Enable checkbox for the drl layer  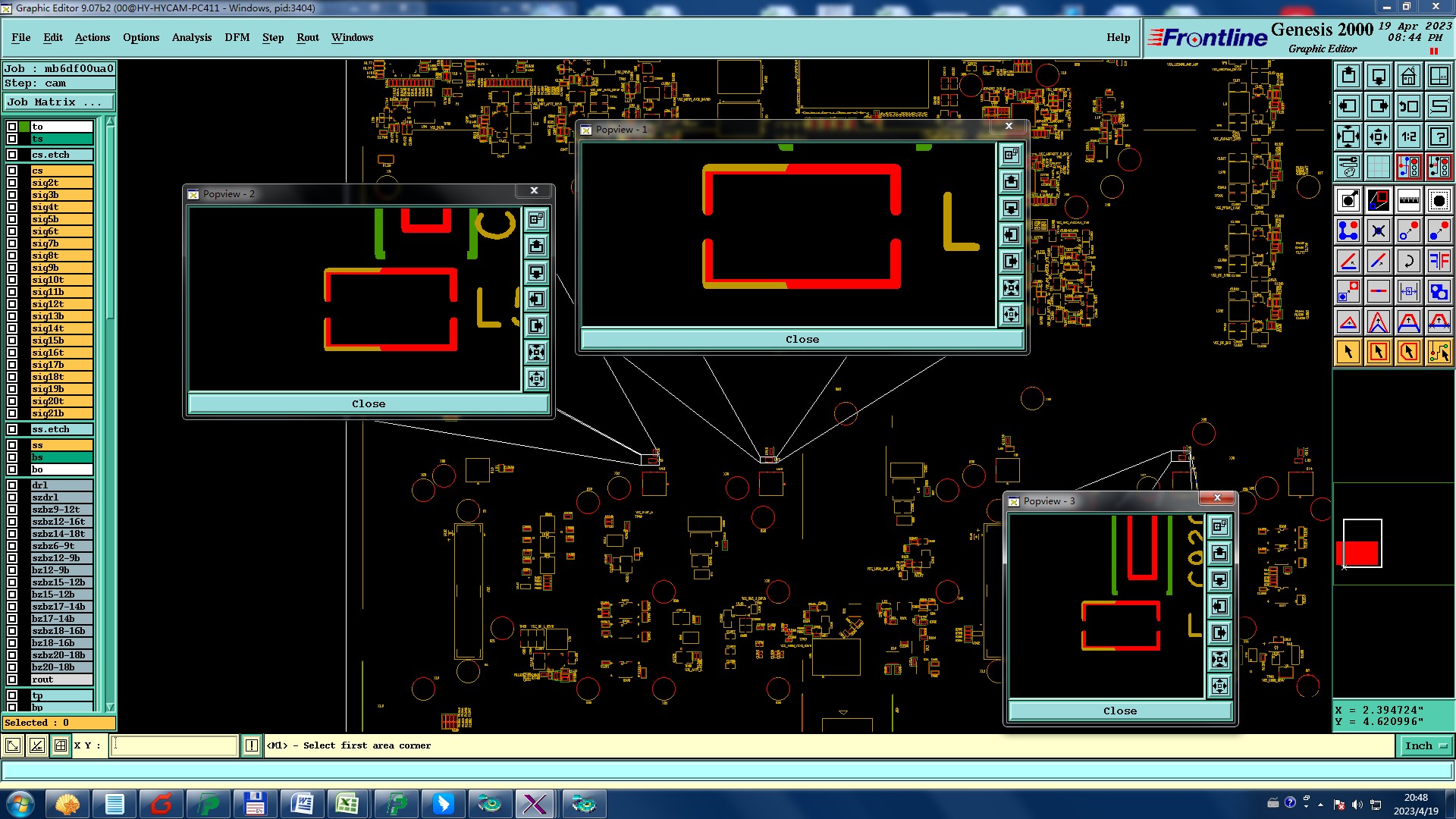tap(12, 485)
